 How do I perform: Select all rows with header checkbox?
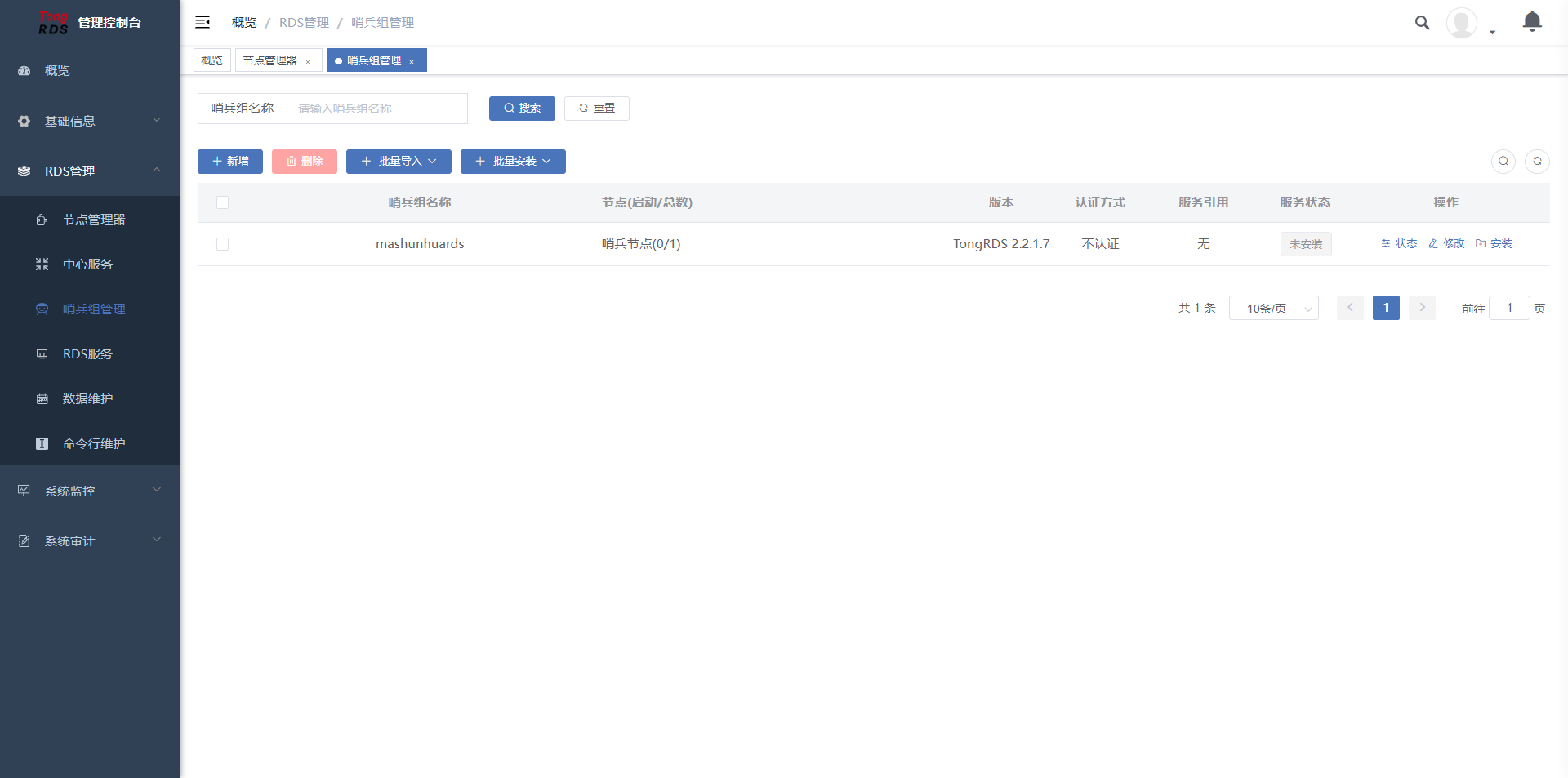222,202
